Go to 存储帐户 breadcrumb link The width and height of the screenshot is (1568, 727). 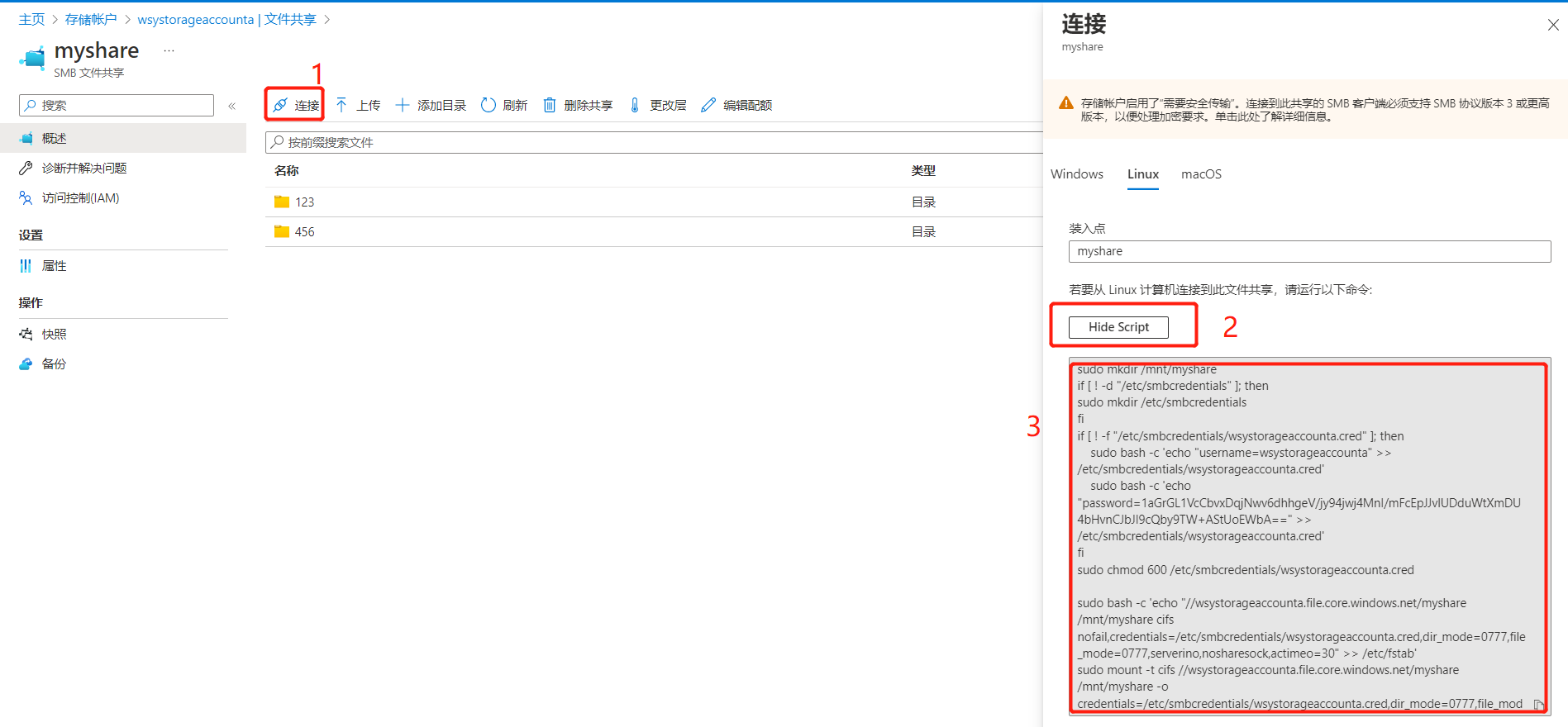(91, 19)
